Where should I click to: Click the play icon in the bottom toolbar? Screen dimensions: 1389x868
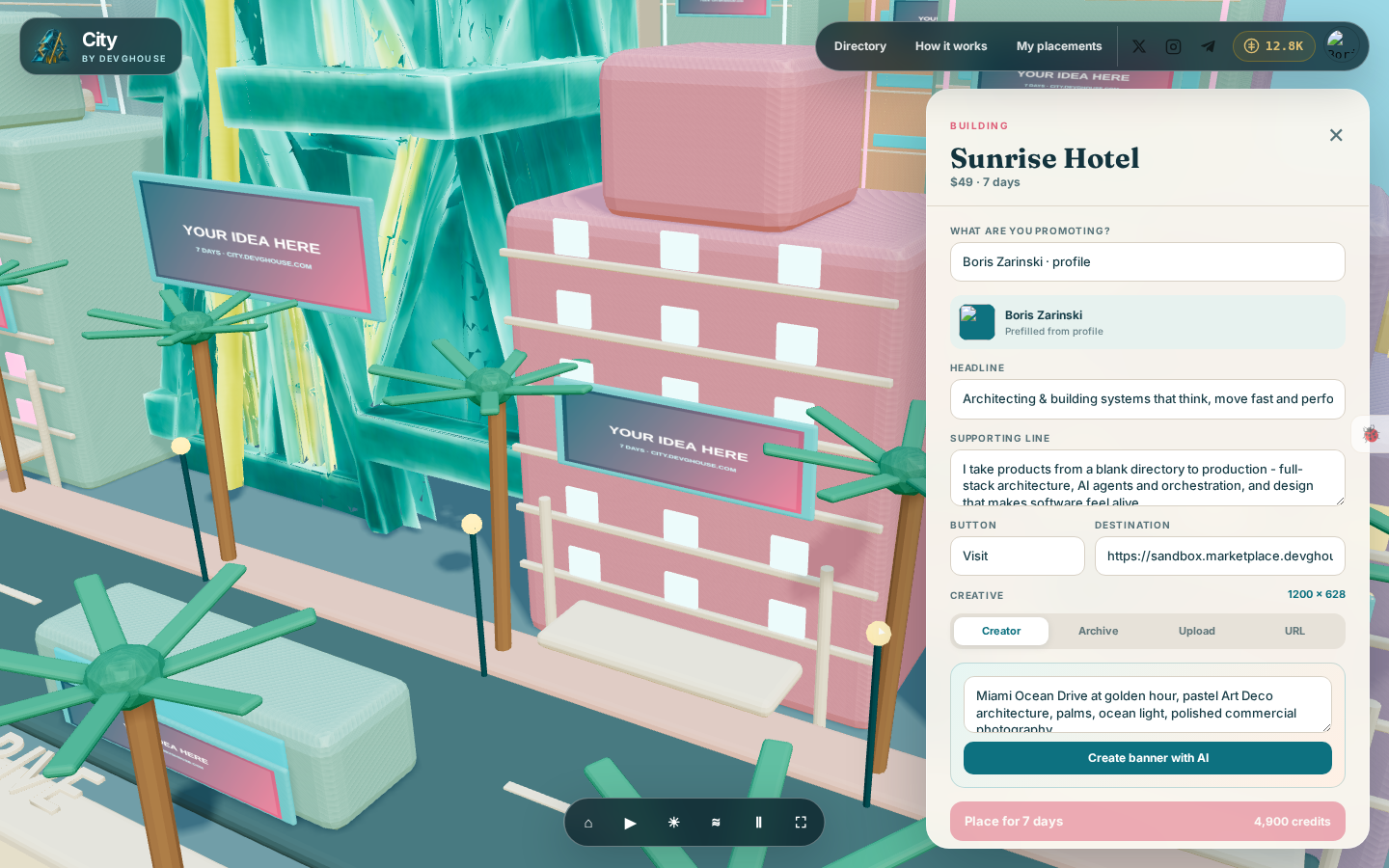point(631,823)
